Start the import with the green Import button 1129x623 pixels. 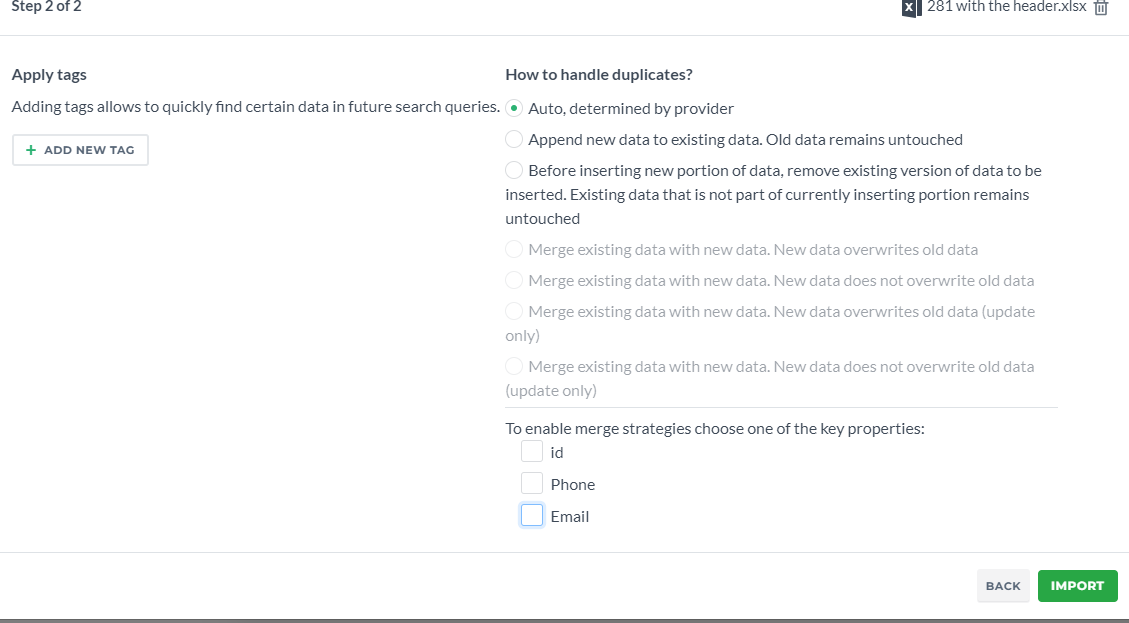[x=1077, y=586]
